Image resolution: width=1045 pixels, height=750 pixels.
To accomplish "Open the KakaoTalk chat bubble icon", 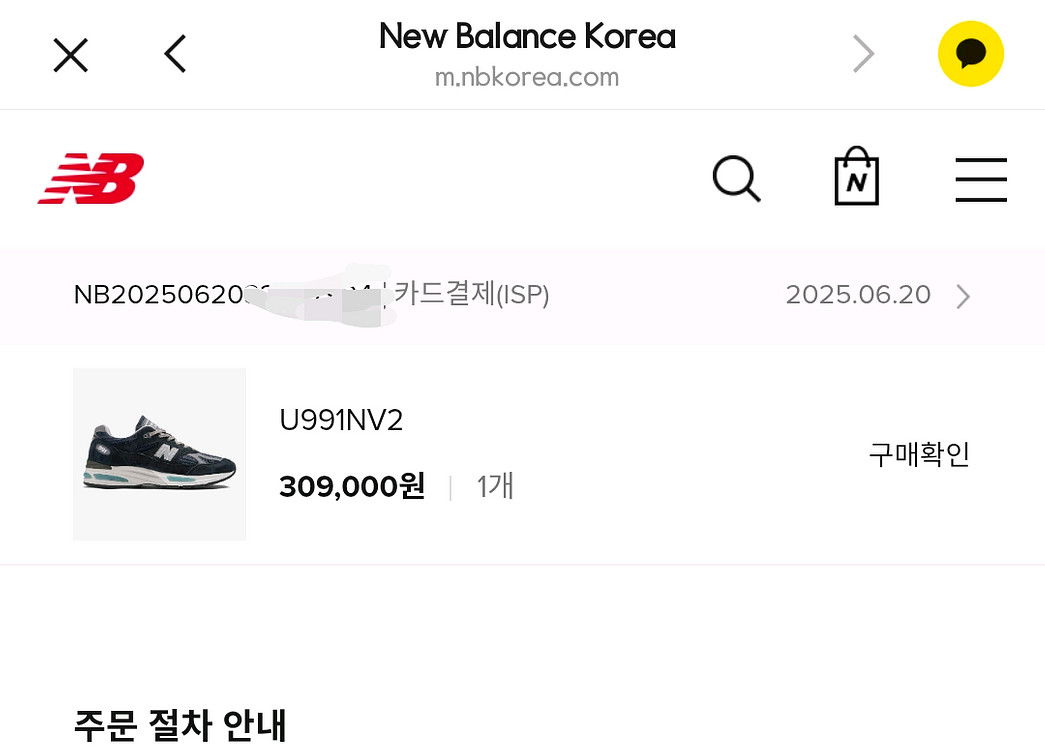I will [969, 53].
